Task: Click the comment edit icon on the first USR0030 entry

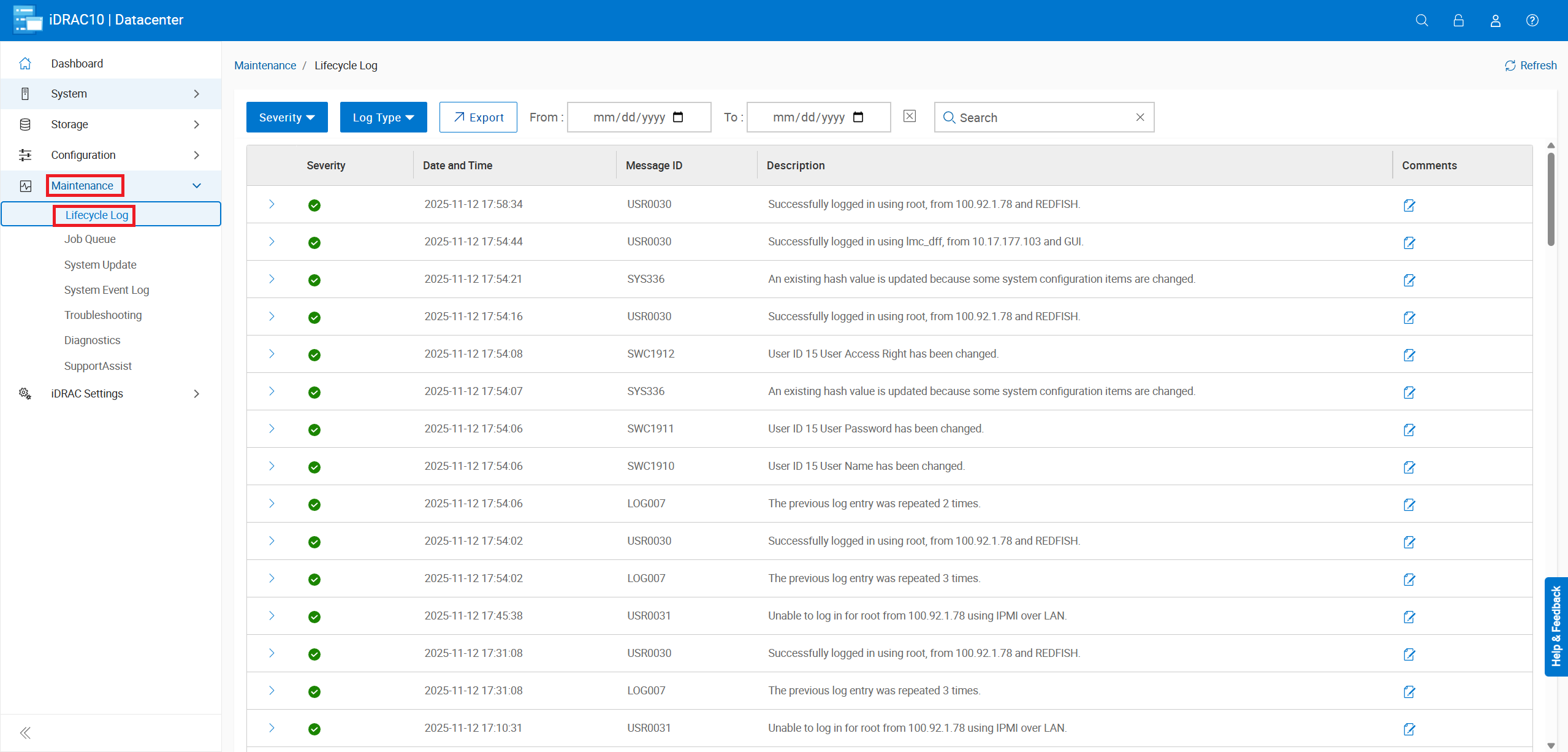Action: point(1409,205)
